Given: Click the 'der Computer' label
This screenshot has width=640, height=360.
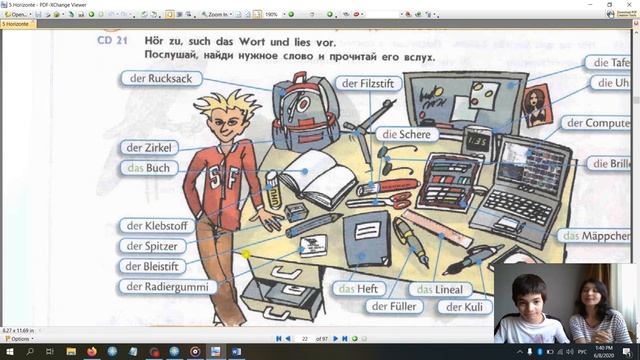Looking at the screenshot, I should point(597,123).
